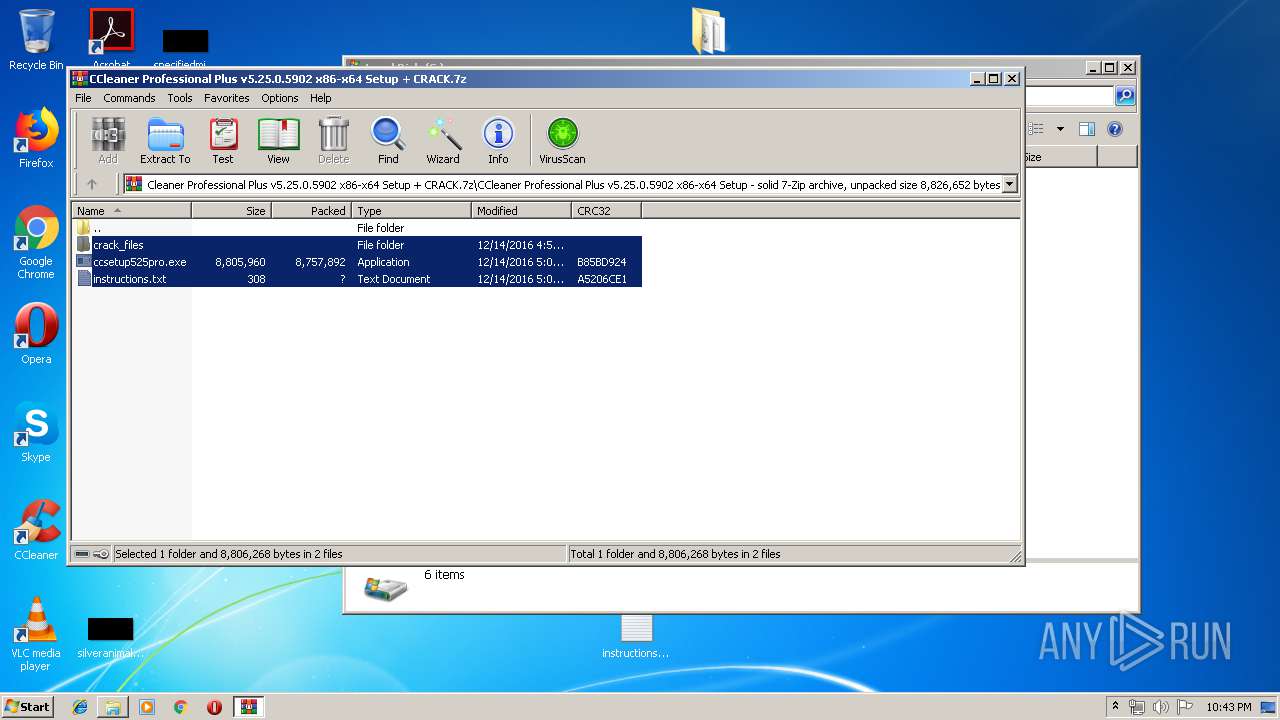Image resolution: width=1280 pixels, height=720 pixels.
Task: Click the media player taskbar icon
Action: pyautogui.click(x=147, y=707)
